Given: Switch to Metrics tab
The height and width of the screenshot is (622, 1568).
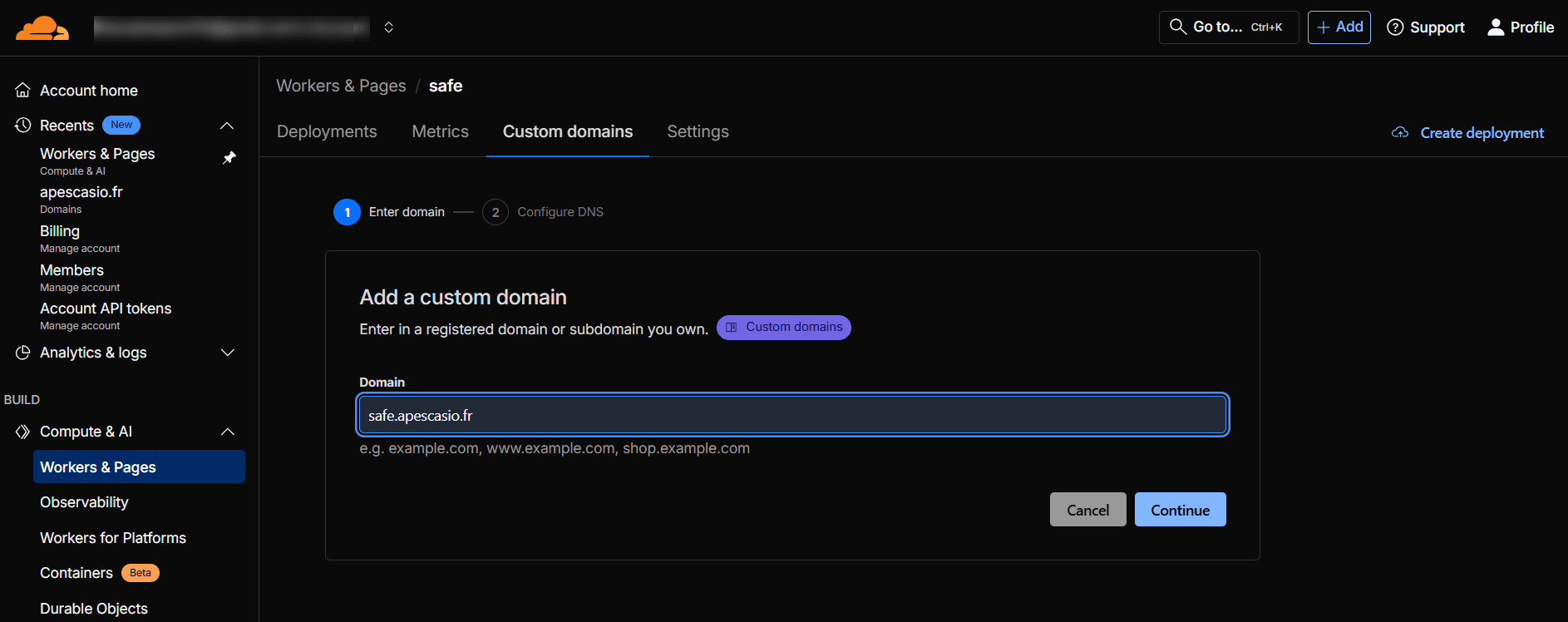Looking at the screenshot, I should pos(440,131).
